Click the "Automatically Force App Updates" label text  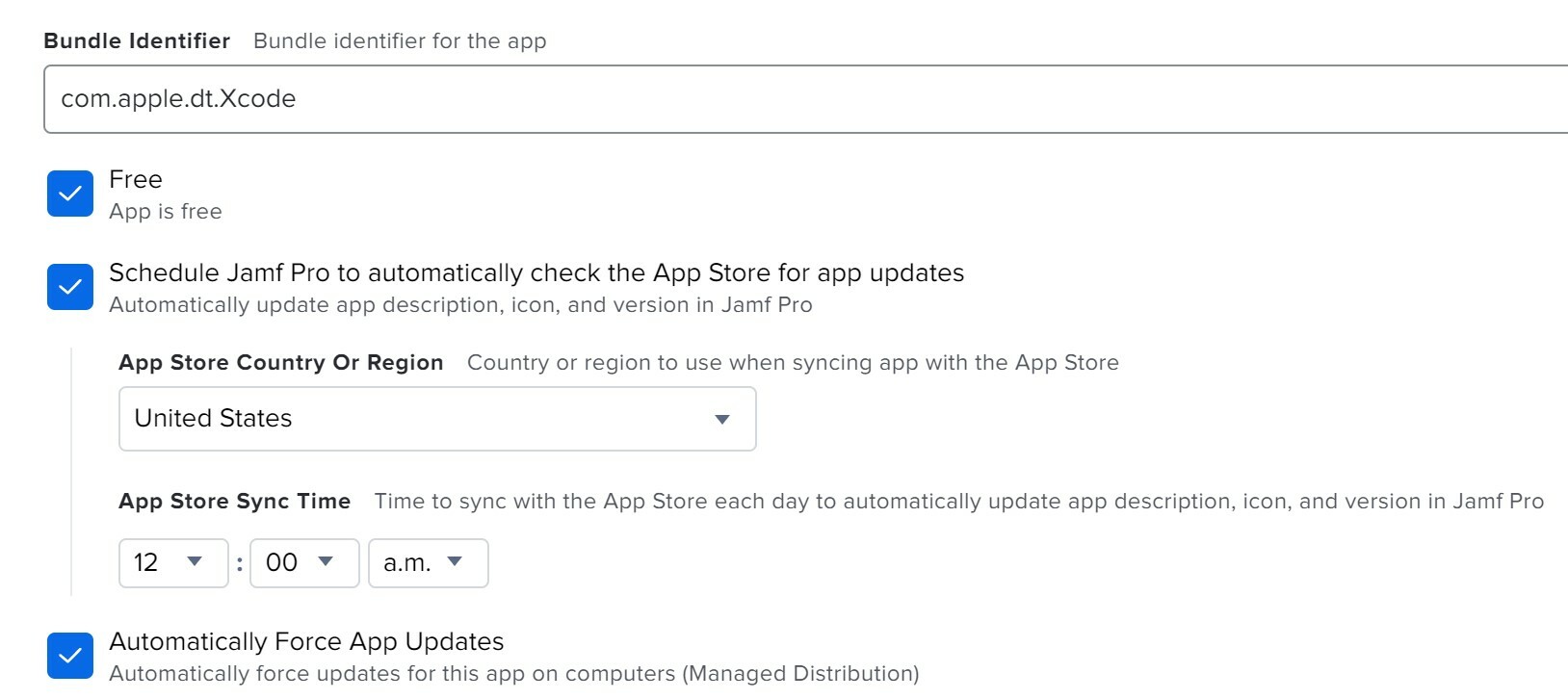pos(306,642)
